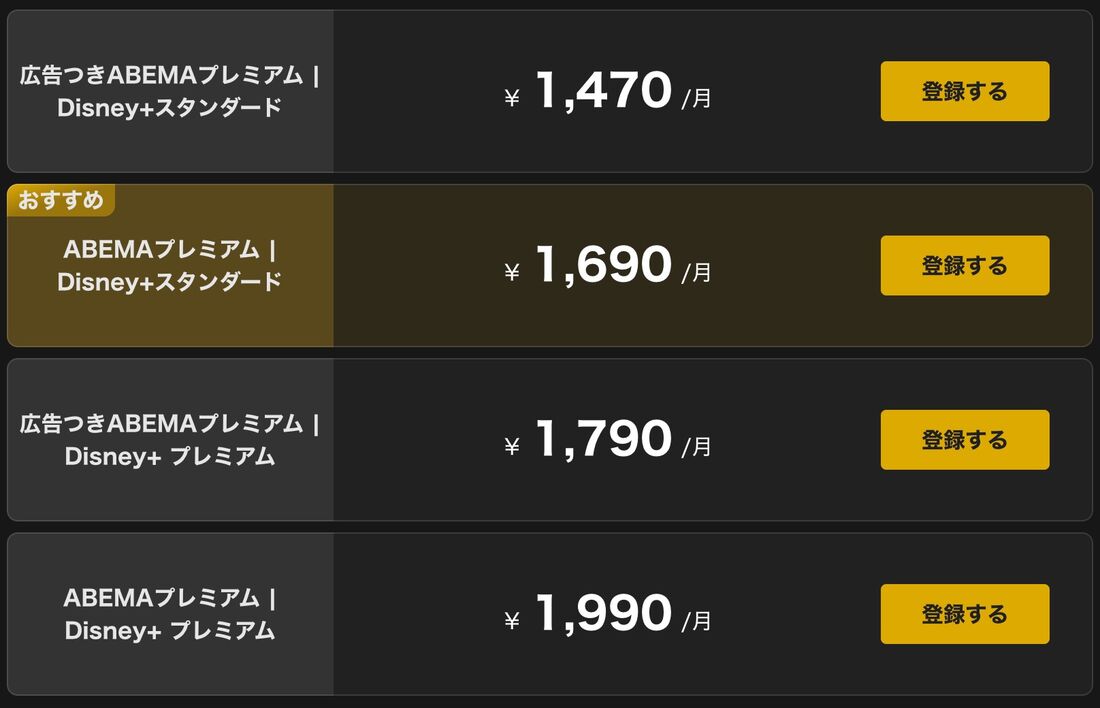1100x708 pixels.
Task: Click the yen symbol beside 1,990
Action: pos(512,620)
